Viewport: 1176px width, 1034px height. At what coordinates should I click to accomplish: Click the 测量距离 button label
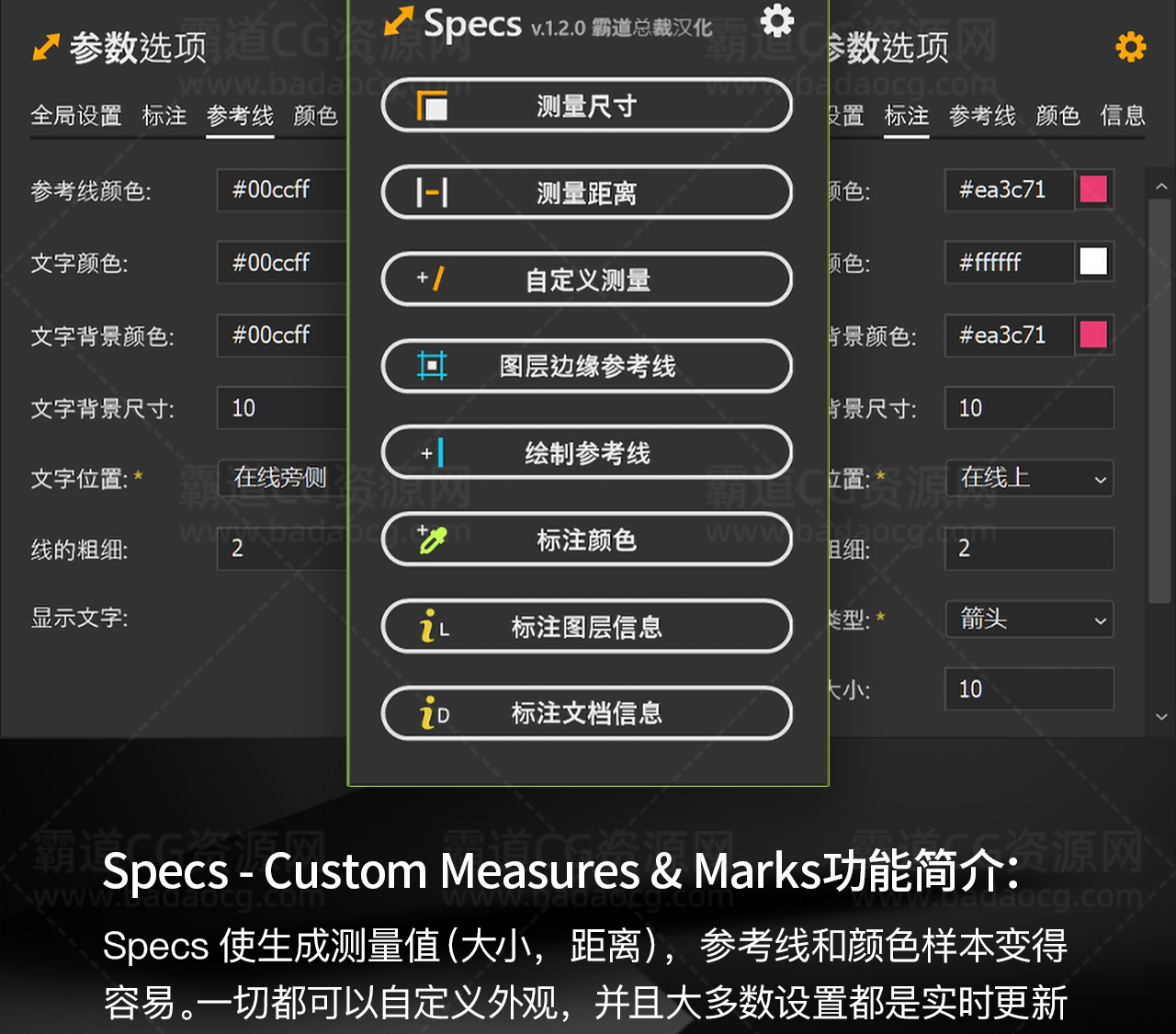click(x=586, y=193)
